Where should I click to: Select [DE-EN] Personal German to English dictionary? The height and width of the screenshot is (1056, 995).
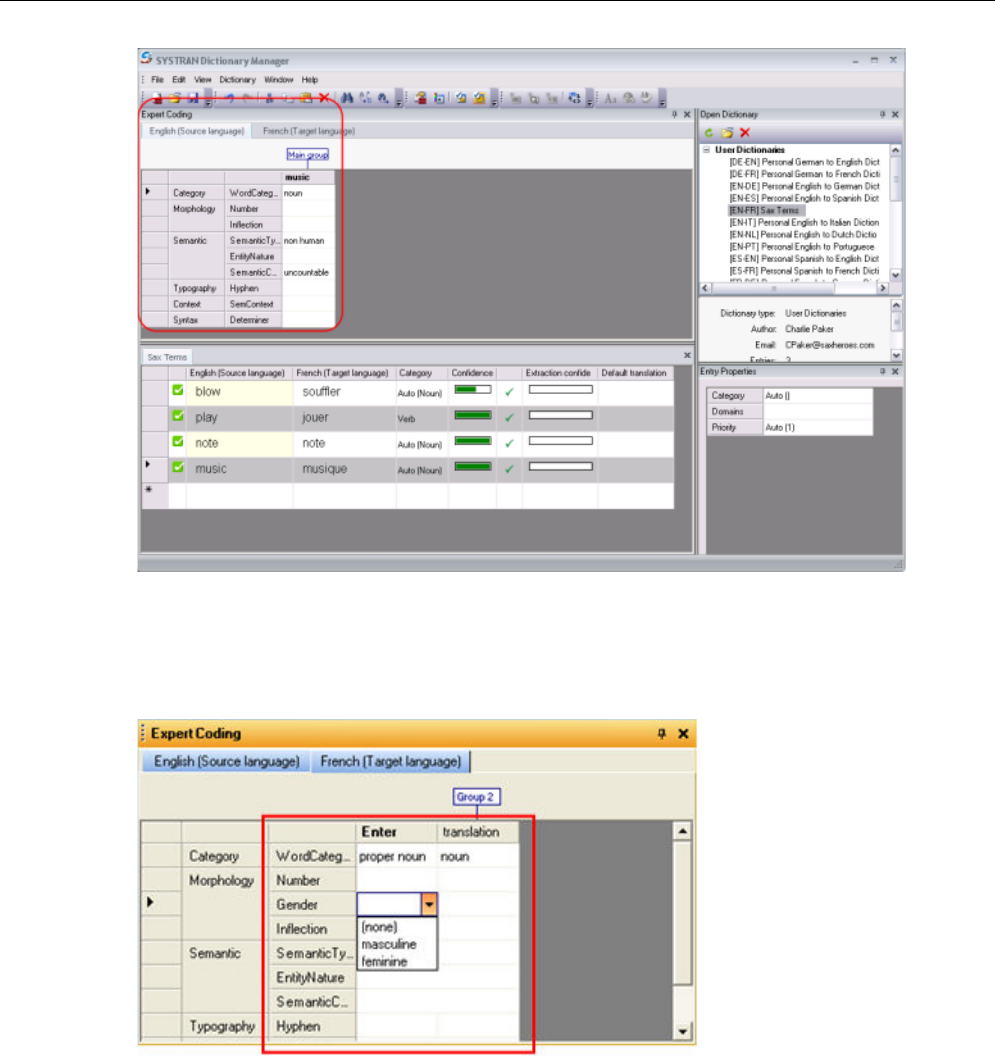[804, 162]
